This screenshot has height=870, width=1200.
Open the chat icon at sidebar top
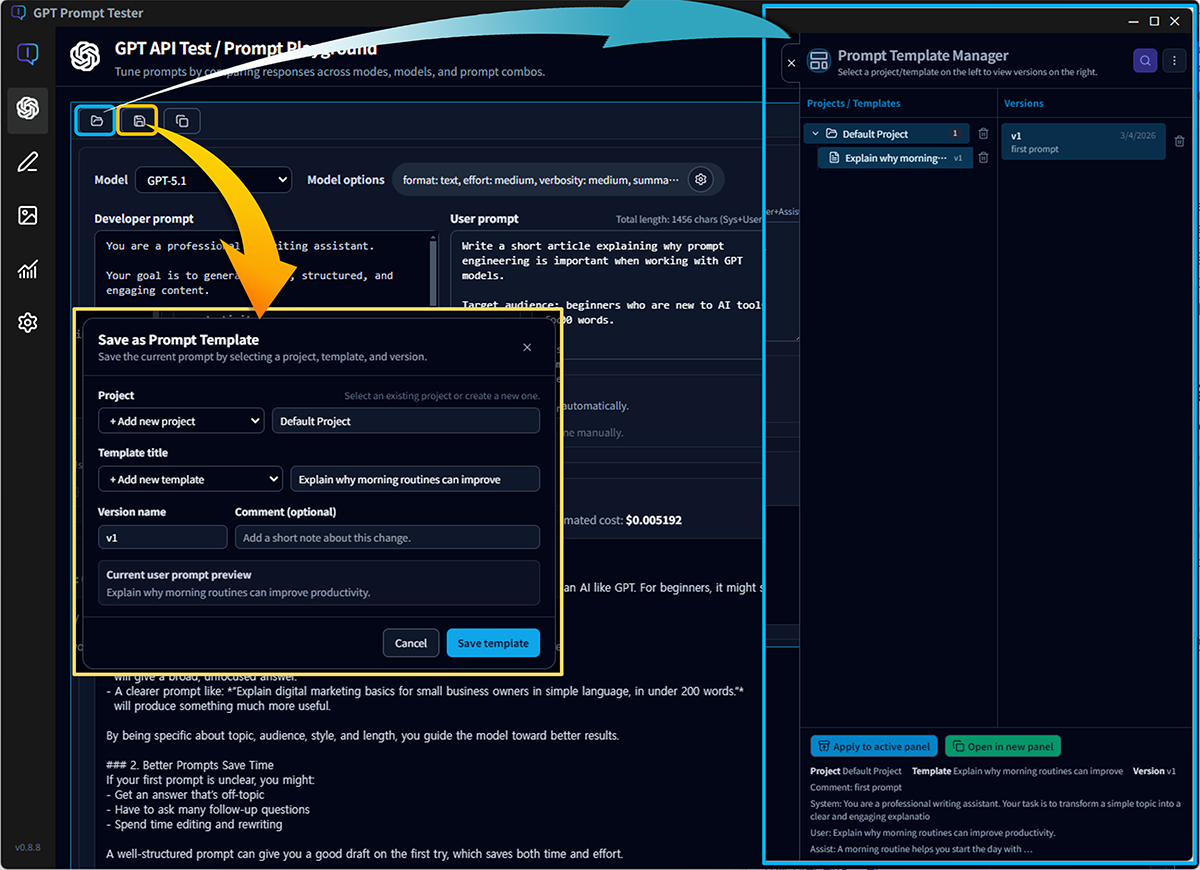coord(27,54)
